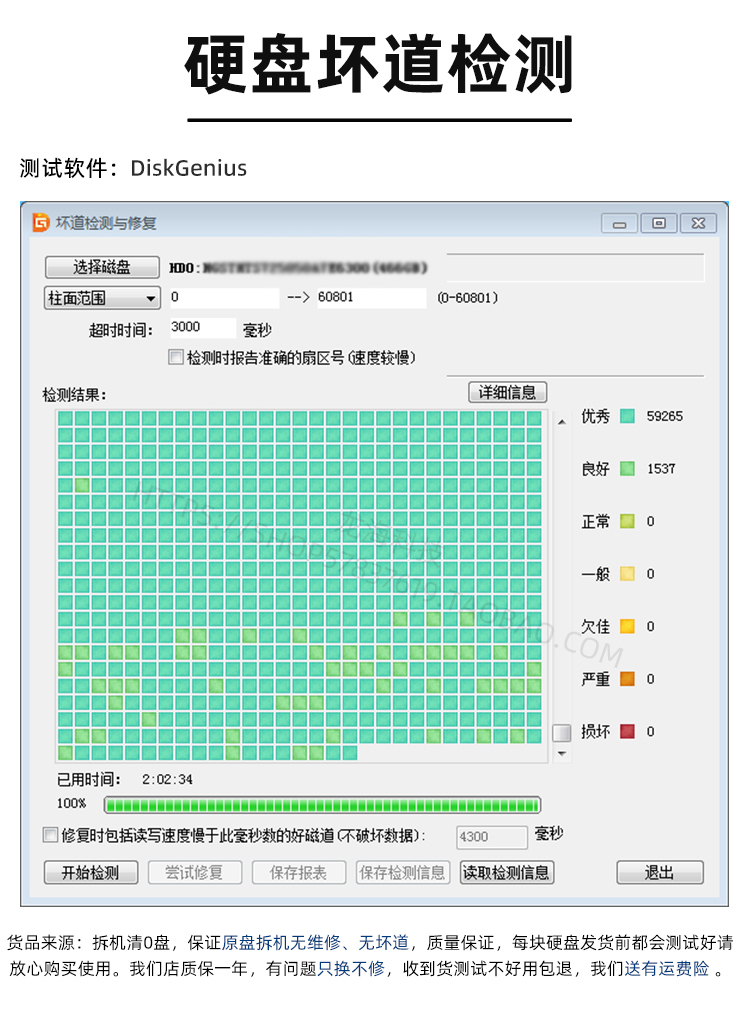
Task: Click the end cylinder field showing 60801
Action: pos(371,297)
